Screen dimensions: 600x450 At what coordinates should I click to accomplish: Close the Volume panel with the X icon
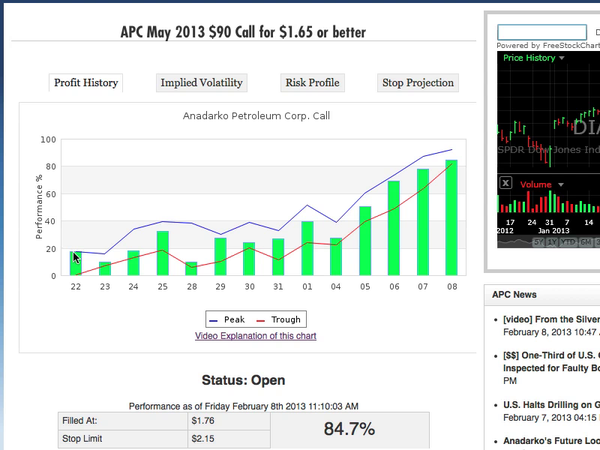(505, 183)
